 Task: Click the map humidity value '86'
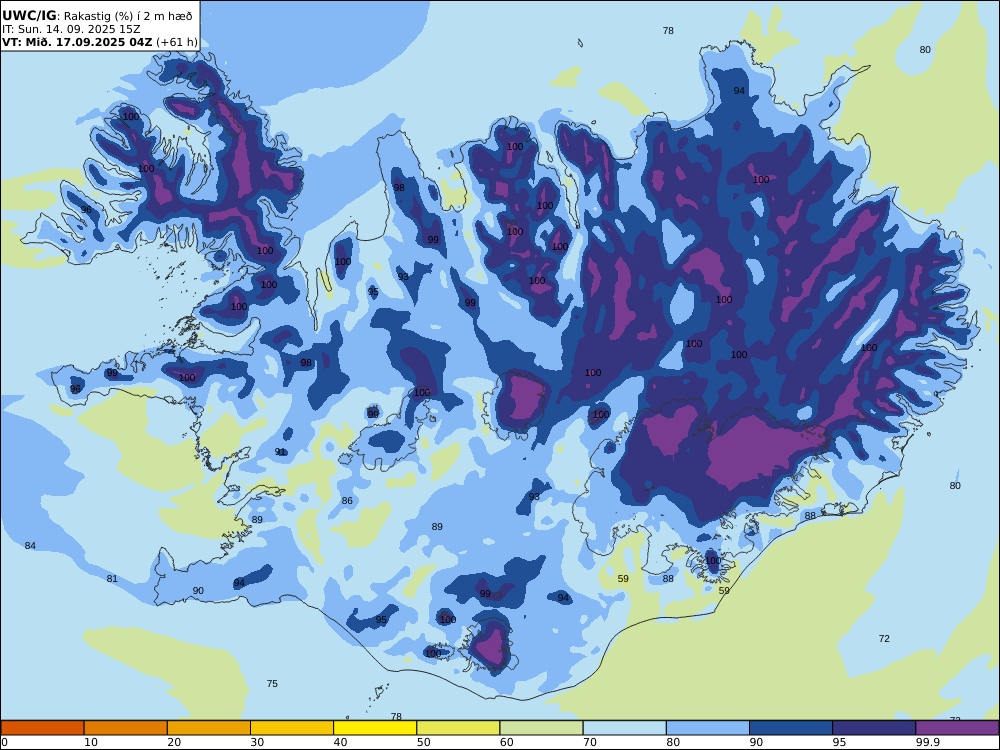point(347,501)
